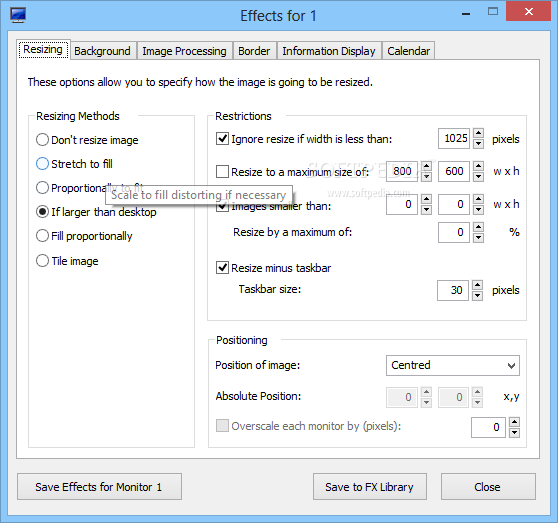The height and width of the screenshot is (523, 558).
Task: Click the Taskbar size field showing 30
Action: (453, 290)
